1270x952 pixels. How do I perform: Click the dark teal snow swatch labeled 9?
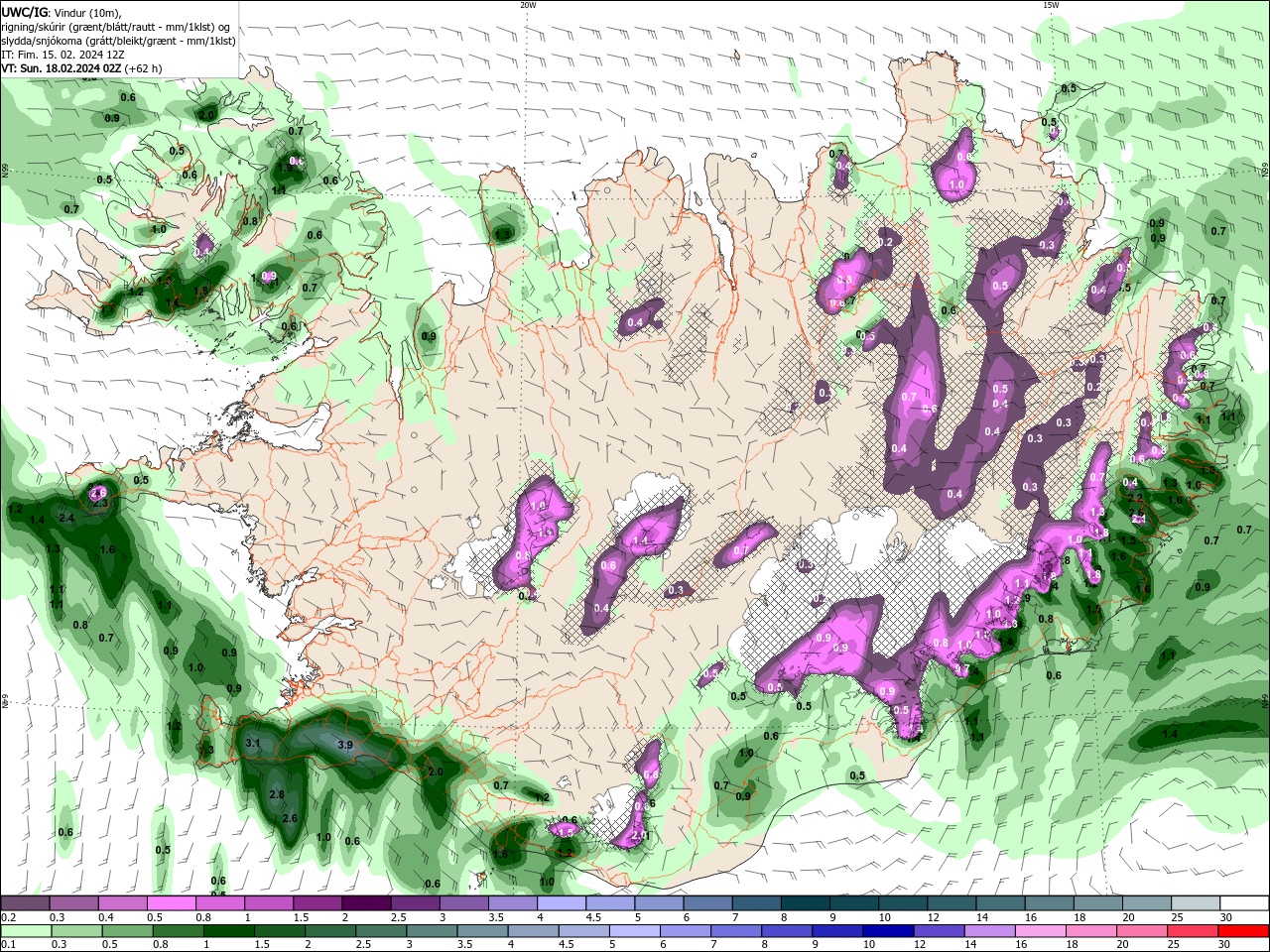coord(853,903)
